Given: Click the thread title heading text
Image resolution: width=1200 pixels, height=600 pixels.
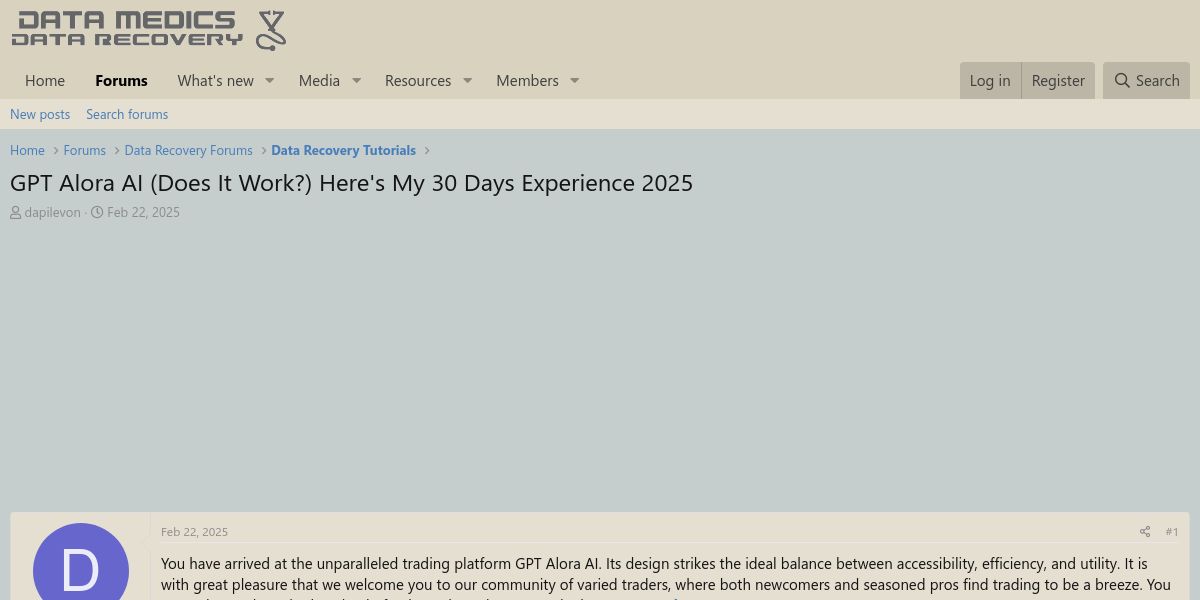Looking at the screenshot, I should coord(351,183).
